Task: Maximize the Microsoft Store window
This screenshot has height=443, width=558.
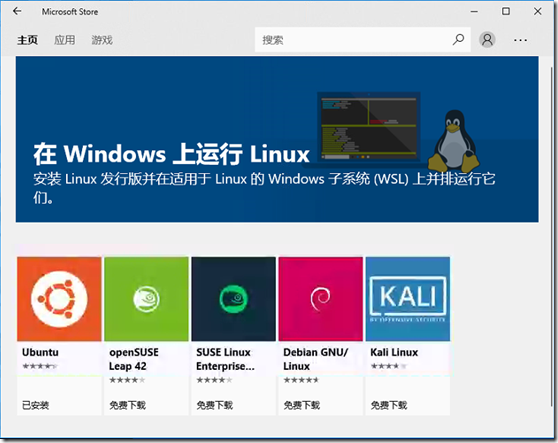Action: click(506, 11)
